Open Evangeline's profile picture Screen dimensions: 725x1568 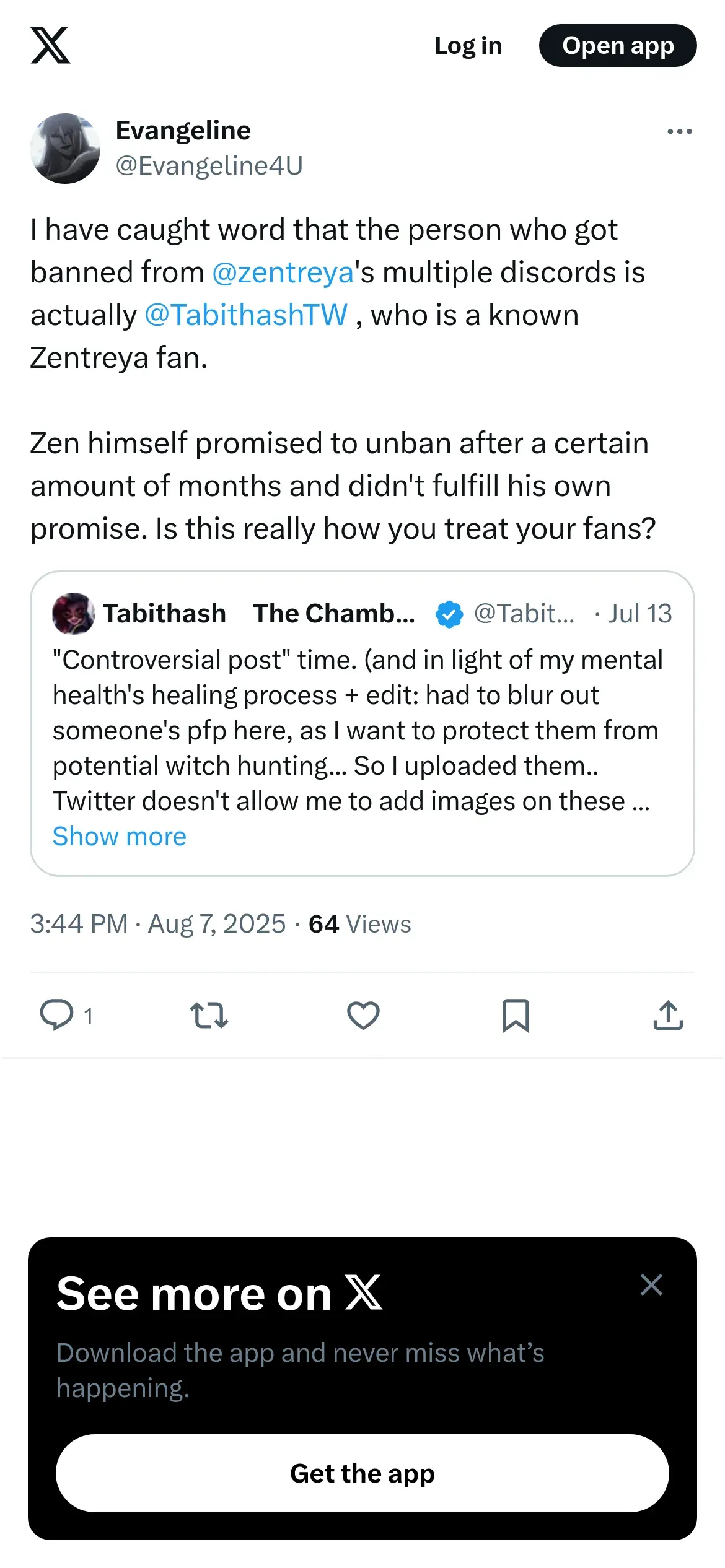[x=65, y=149]
